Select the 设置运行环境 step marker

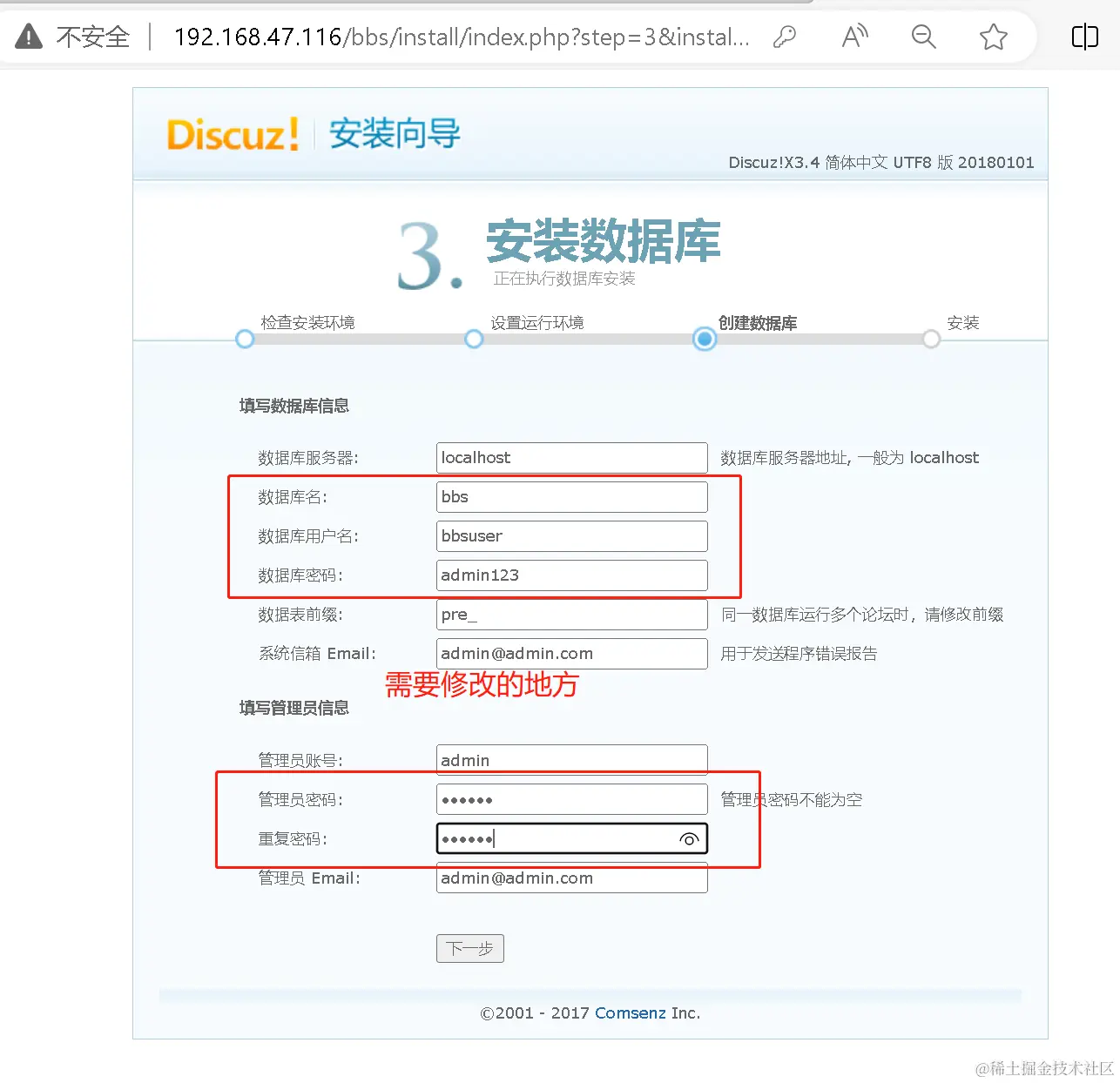coord(474,339)
